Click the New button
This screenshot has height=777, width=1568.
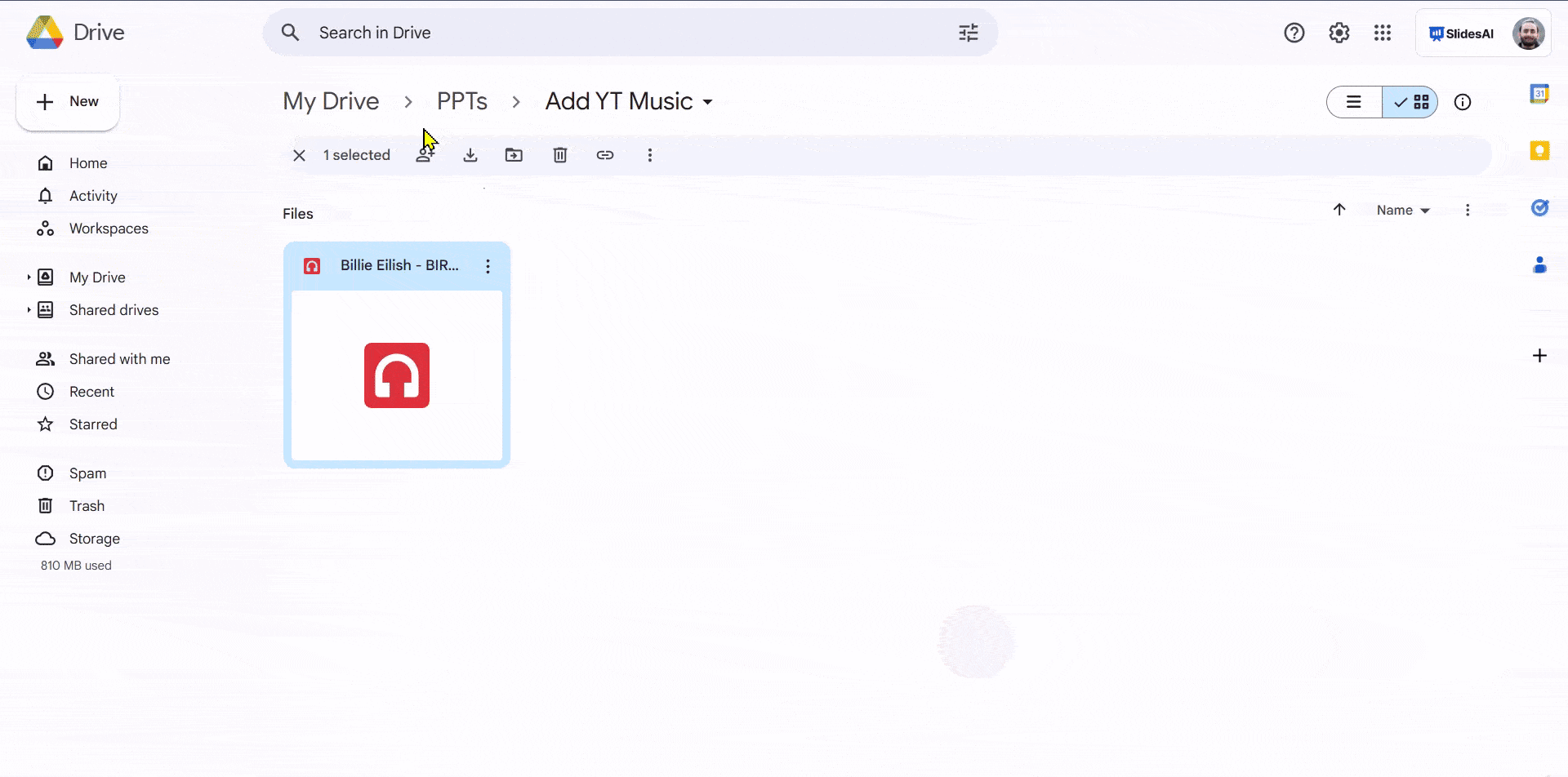68,101
